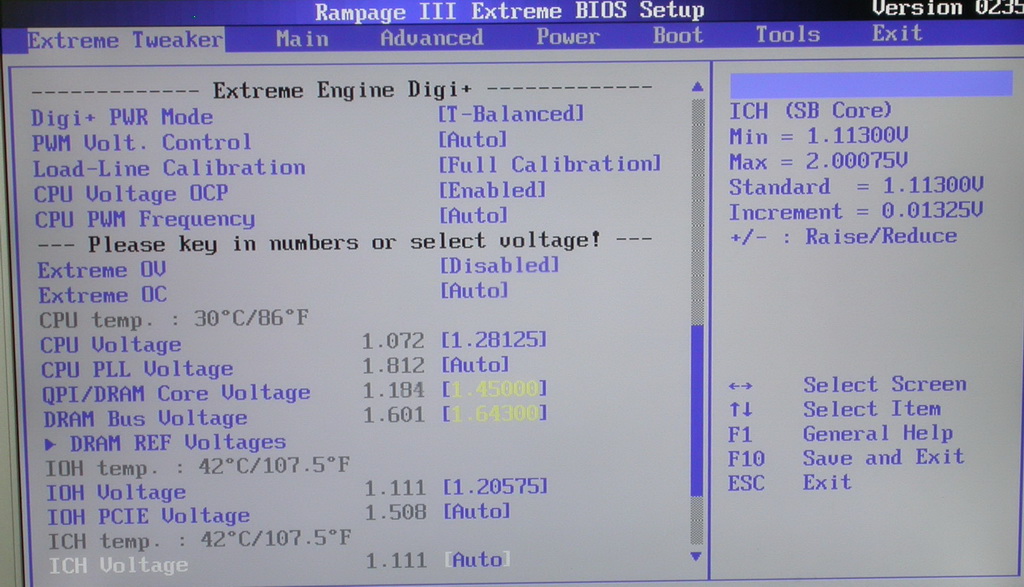This screenshot has height=587, width=1024.
Task: Select the IOH Voltage label
Action: point(116,492)
